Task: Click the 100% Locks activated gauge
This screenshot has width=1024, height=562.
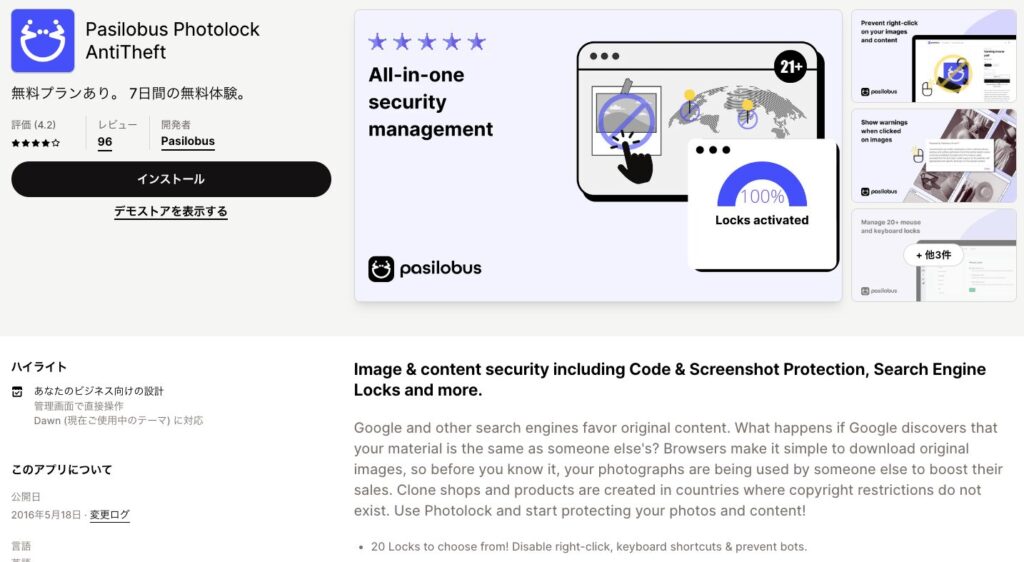Action: [762, 195]
